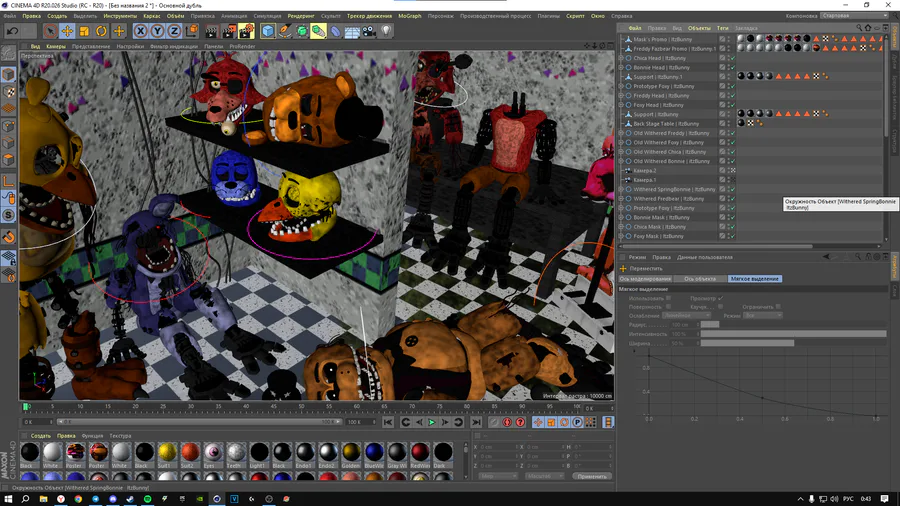Open Windows Start menu
900x506 pixels.
coord(8,499)
